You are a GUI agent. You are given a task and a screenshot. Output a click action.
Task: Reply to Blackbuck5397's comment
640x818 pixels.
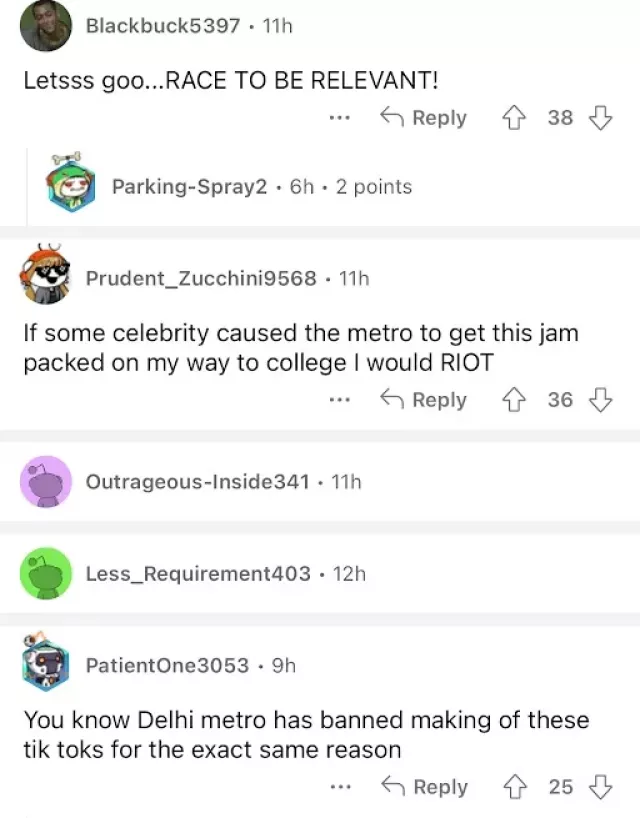click(x=423, y=117)
